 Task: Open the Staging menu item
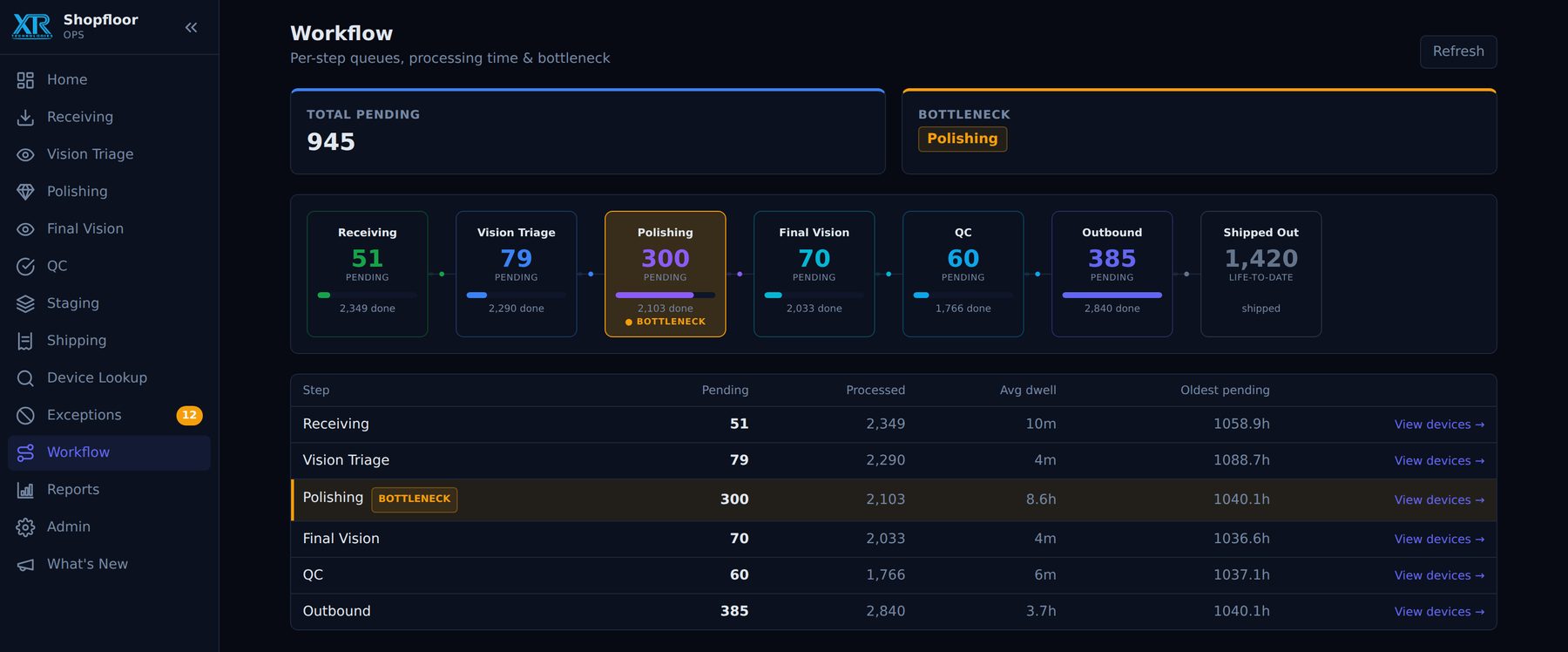(x=109, y=303)
